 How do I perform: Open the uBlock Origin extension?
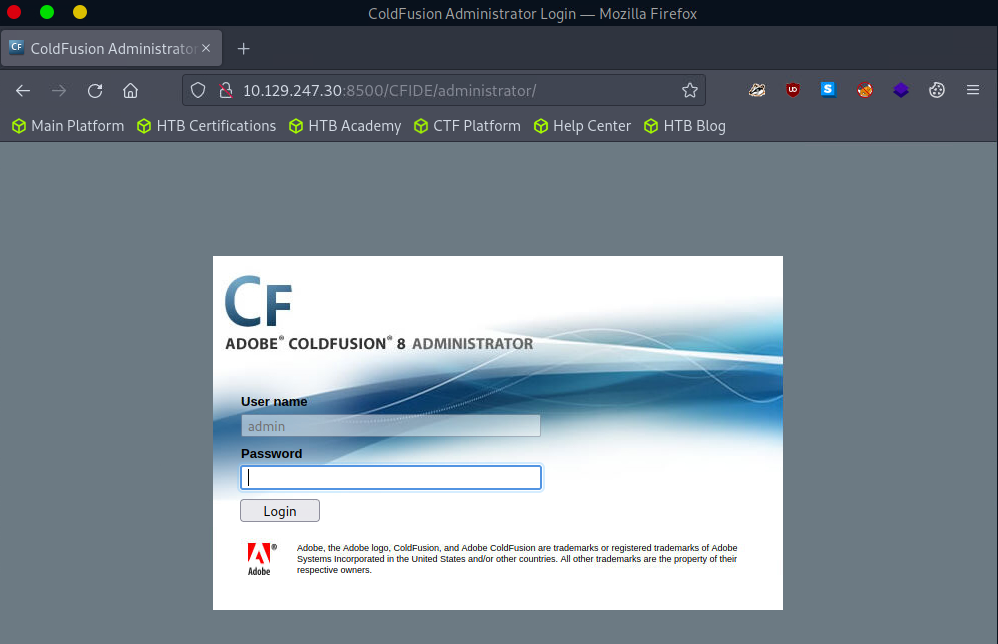793,90
